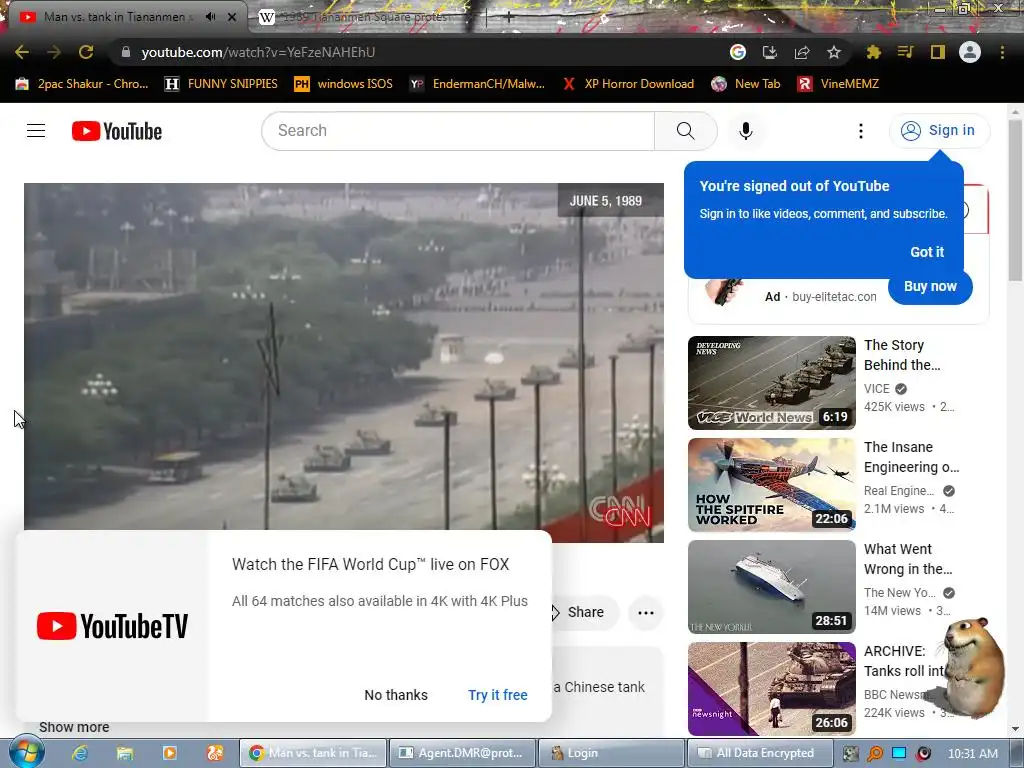This screenshot has width=1024, height=768.
Task: Open the windows ISOS bookmark
Action: [344, 84]
